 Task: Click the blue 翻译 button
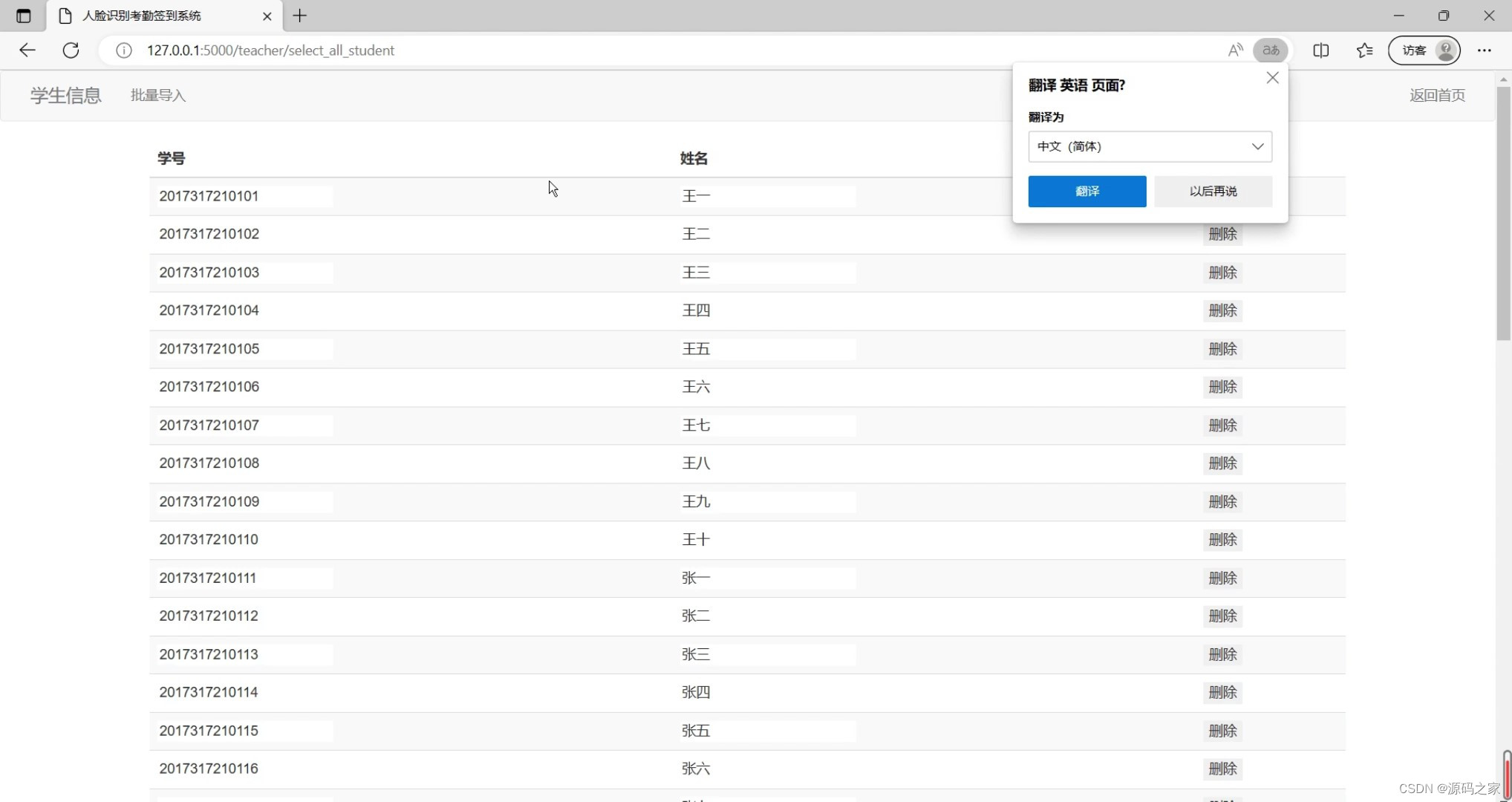pyautogui.click(x=1086, y=191)
